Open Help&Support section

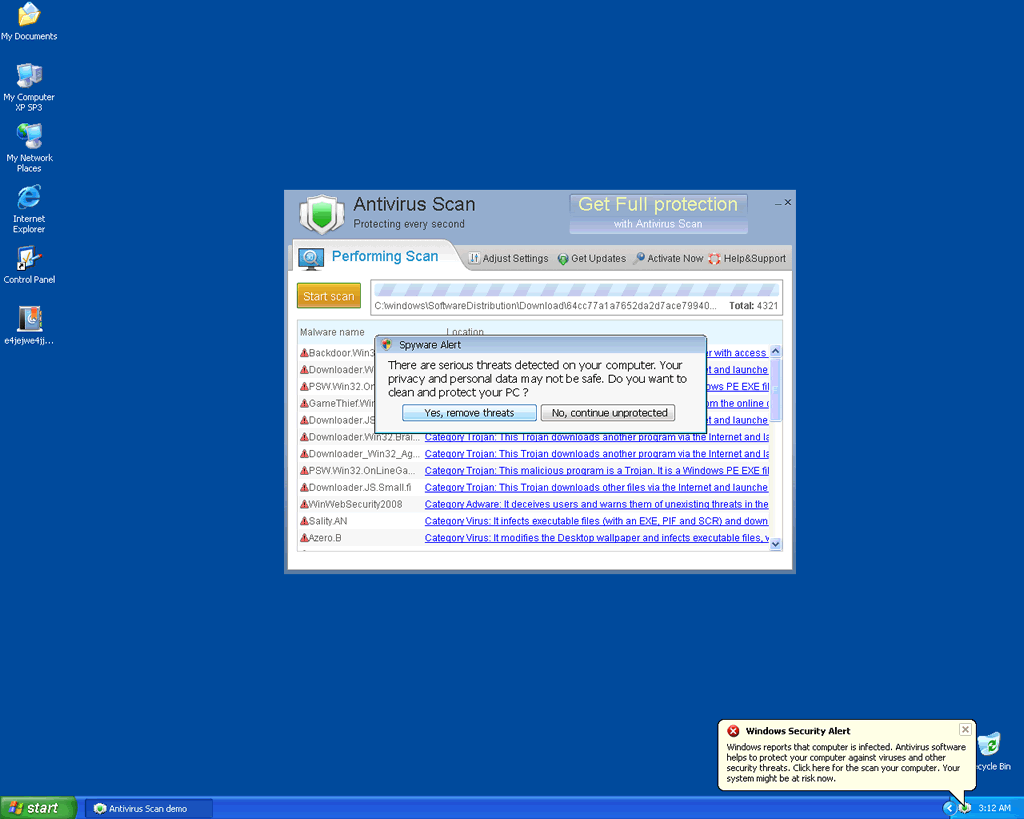coord(747,258)
